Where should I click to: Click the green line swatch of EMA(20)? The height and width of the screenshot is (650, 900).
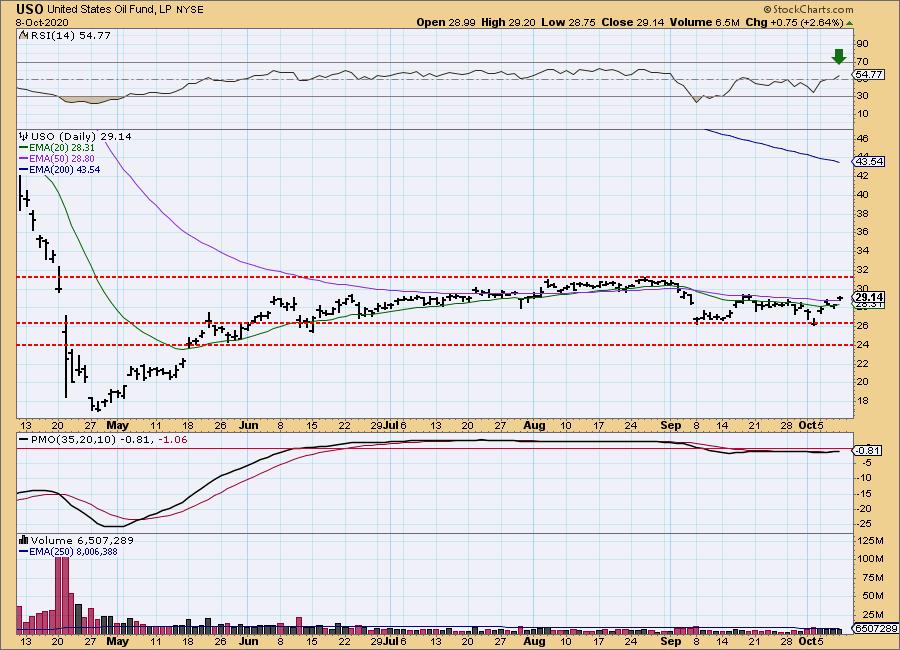point(24,148)
